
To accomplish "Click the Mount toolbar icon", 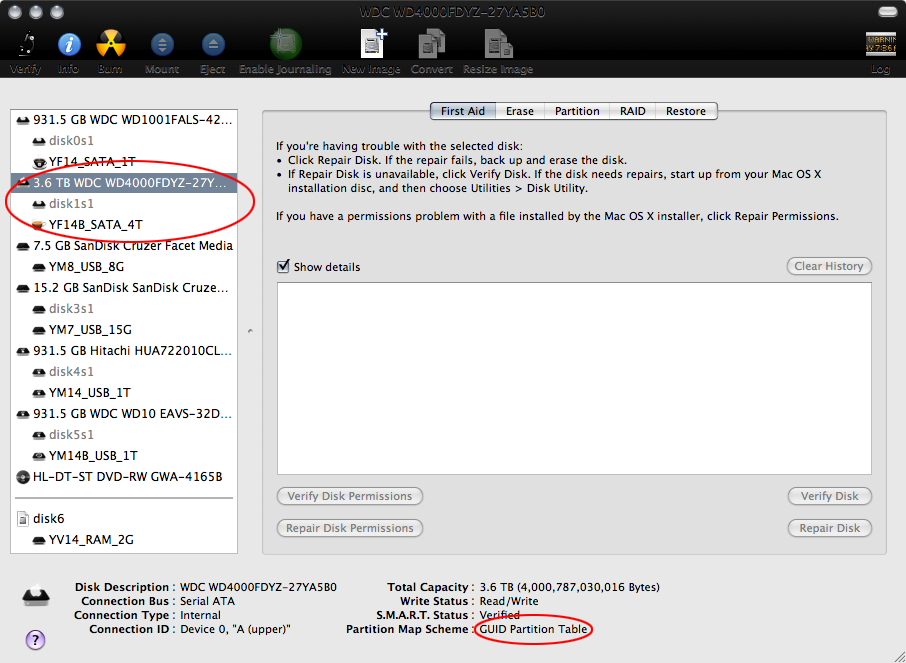I will click(162, 45).
